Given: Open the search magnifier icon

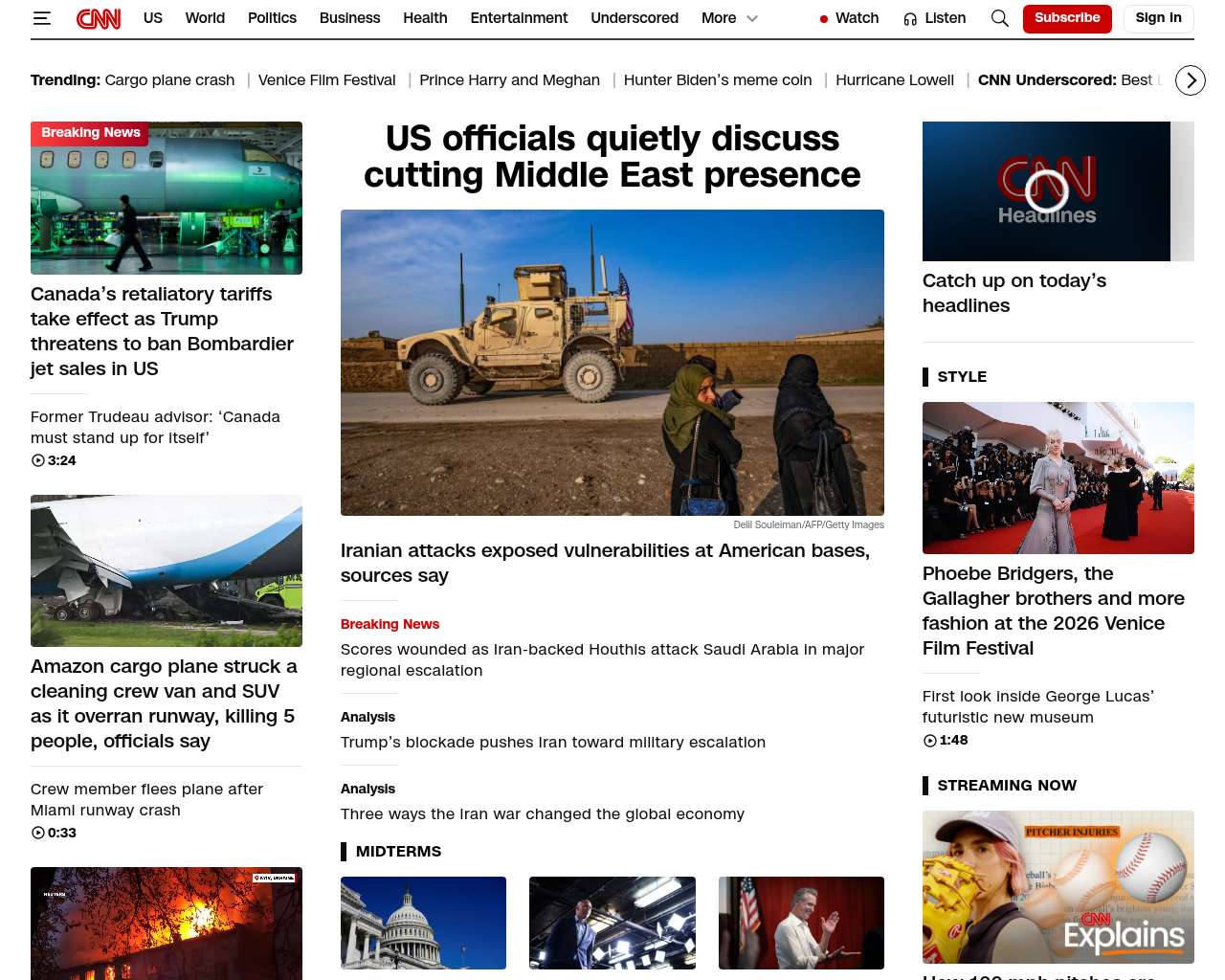Looking at the screenshot, I should [x=1000, y=18].
